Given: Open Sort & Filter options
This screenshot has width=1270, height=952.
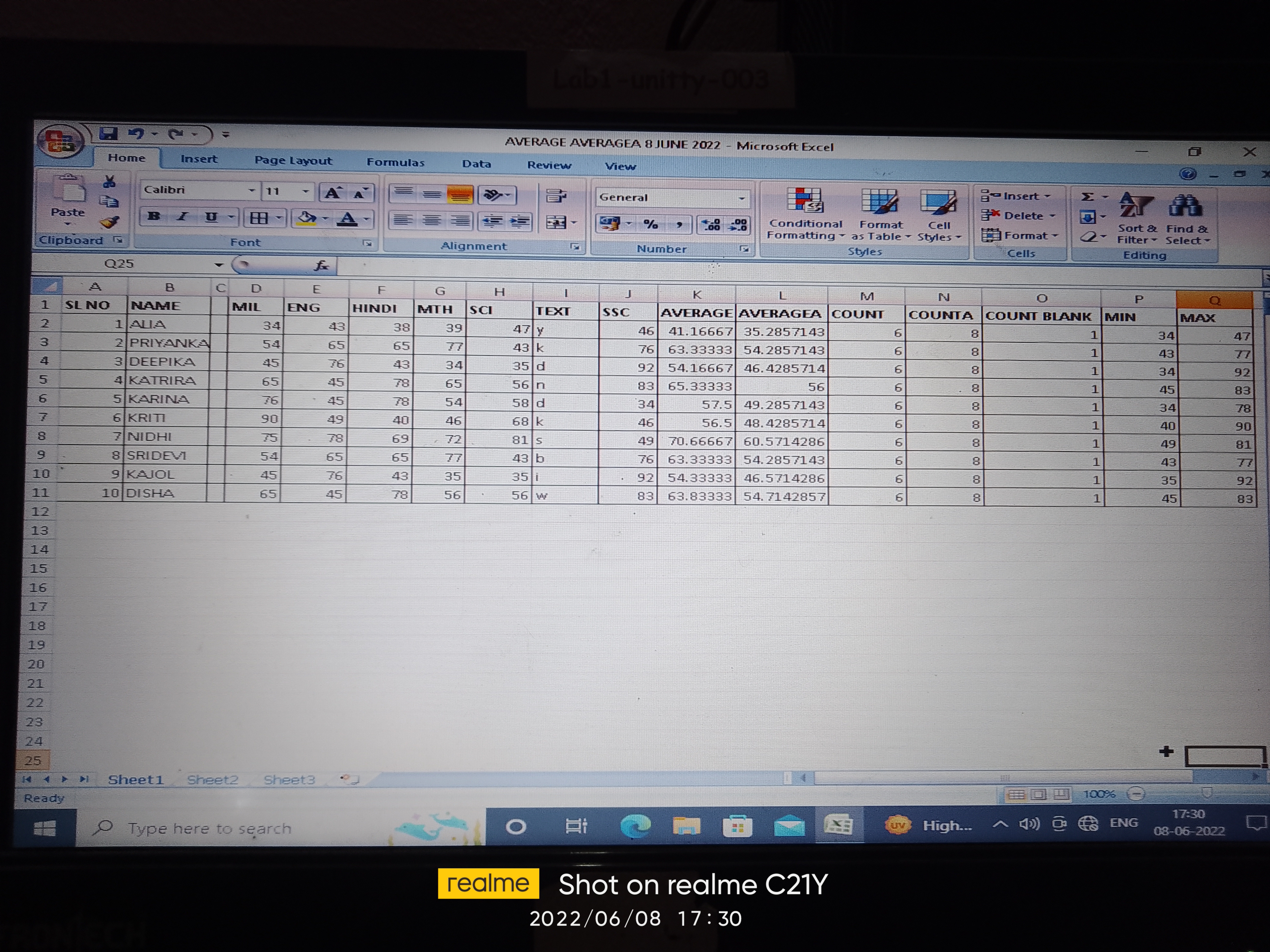Looking at the screenshot, I should tap(1136, 218).
